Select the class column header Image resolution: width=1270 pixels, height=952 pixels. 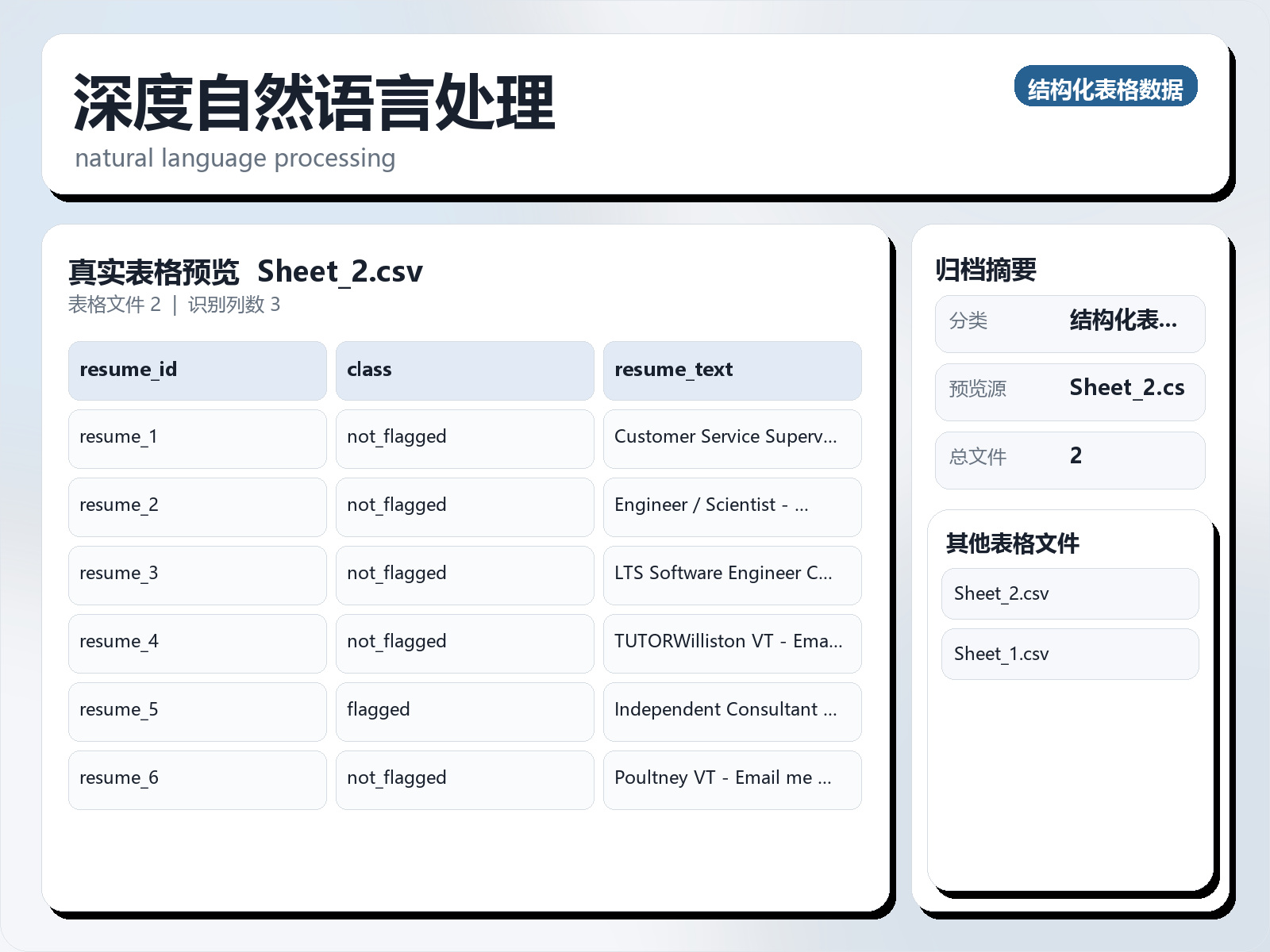[464, 370]
